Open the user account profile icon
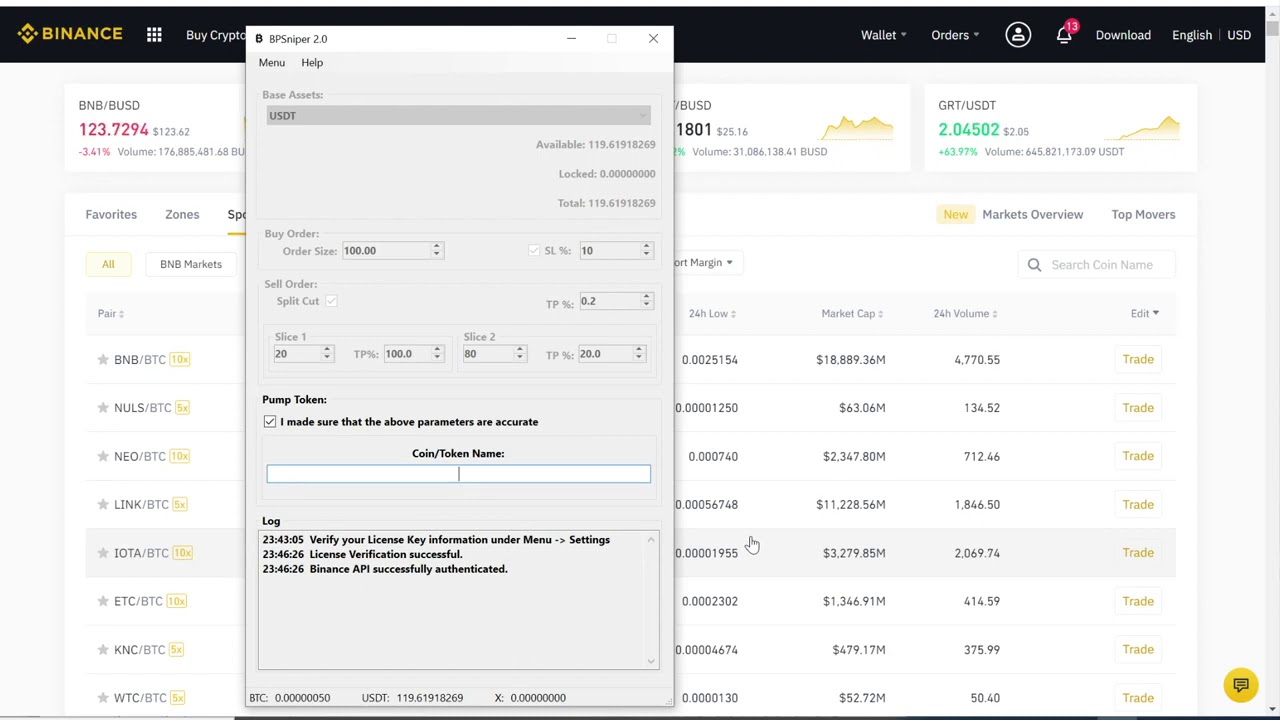This screenshot has height=720, width=1280. click(1018, 35)
